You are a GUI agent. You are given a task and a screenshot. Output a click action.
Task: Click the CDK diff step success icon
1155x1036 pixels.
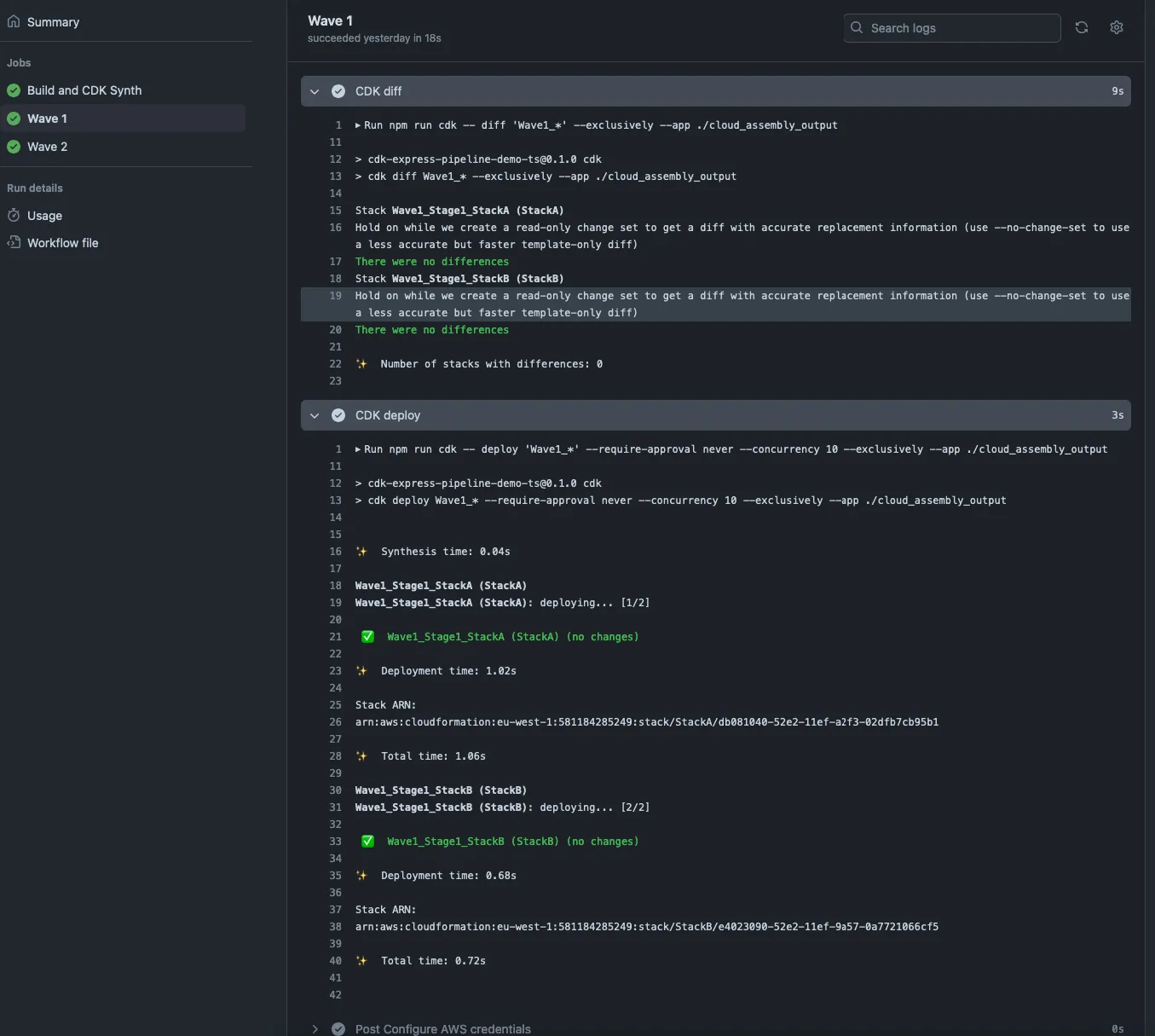pos(338,91)
